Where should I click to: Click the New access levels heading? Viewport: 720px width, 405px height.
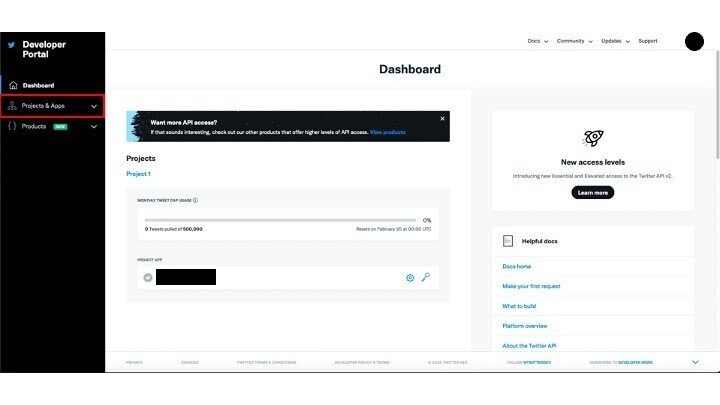[x=593, y=162]
